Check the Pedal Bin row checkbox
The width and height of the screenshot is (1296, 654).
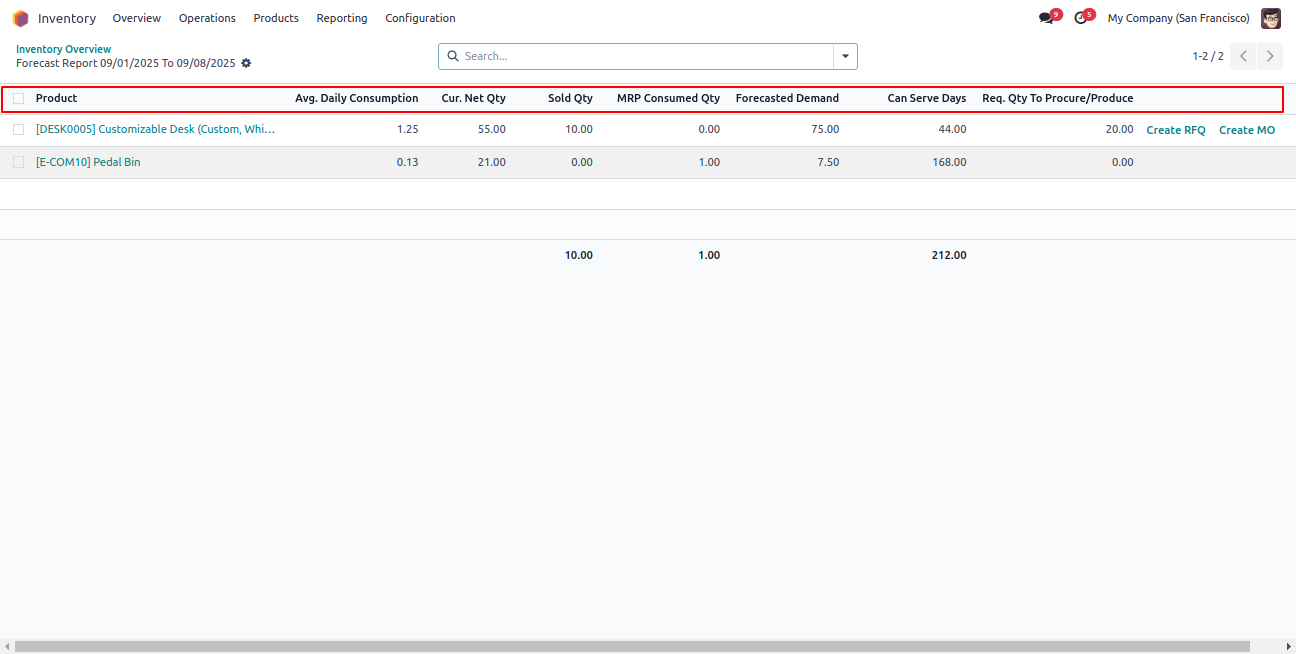coord(18,162)
